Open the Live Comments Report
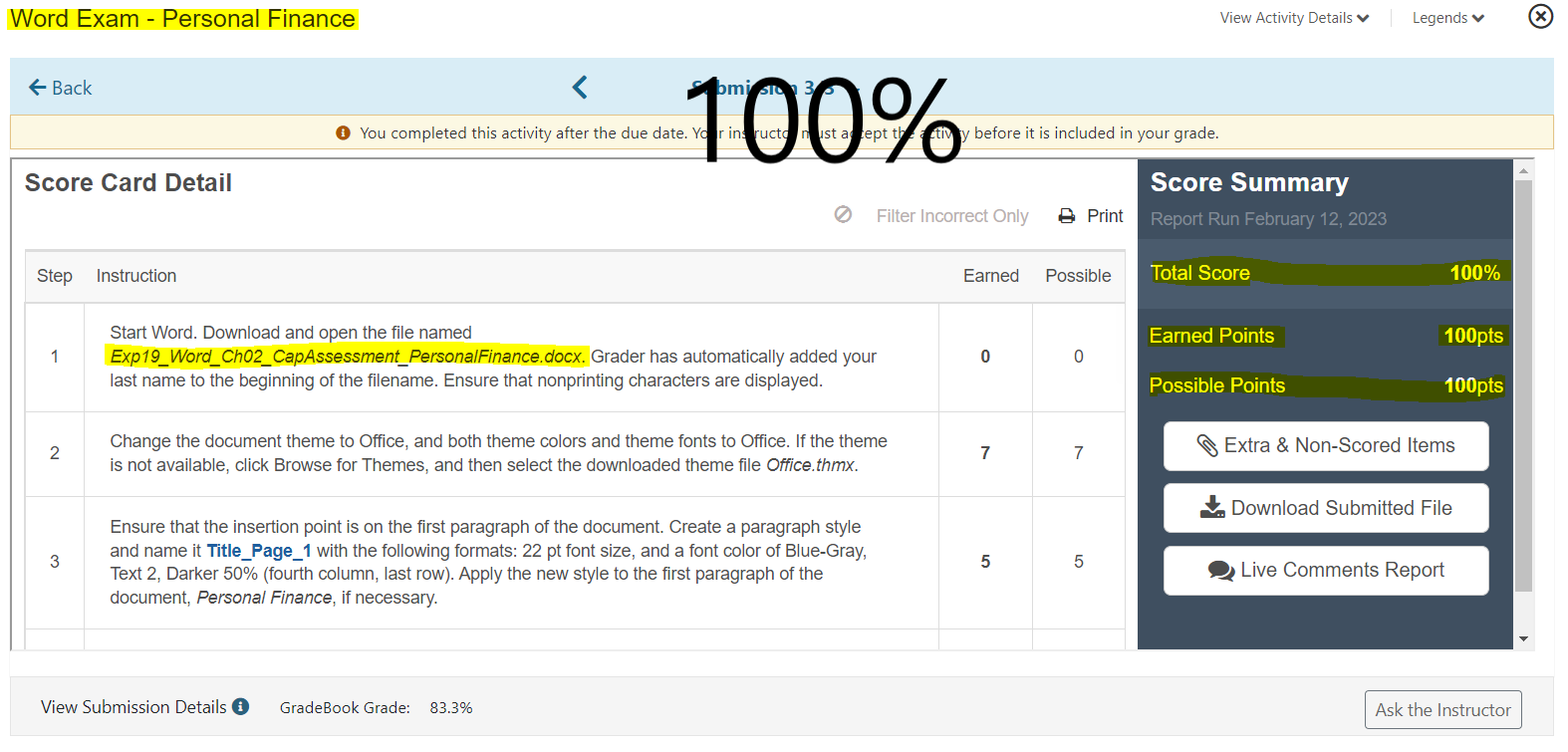Image resolution: width=1568 pixels, height=752 pixels. pyautogui.click(x=1326, y=571)
